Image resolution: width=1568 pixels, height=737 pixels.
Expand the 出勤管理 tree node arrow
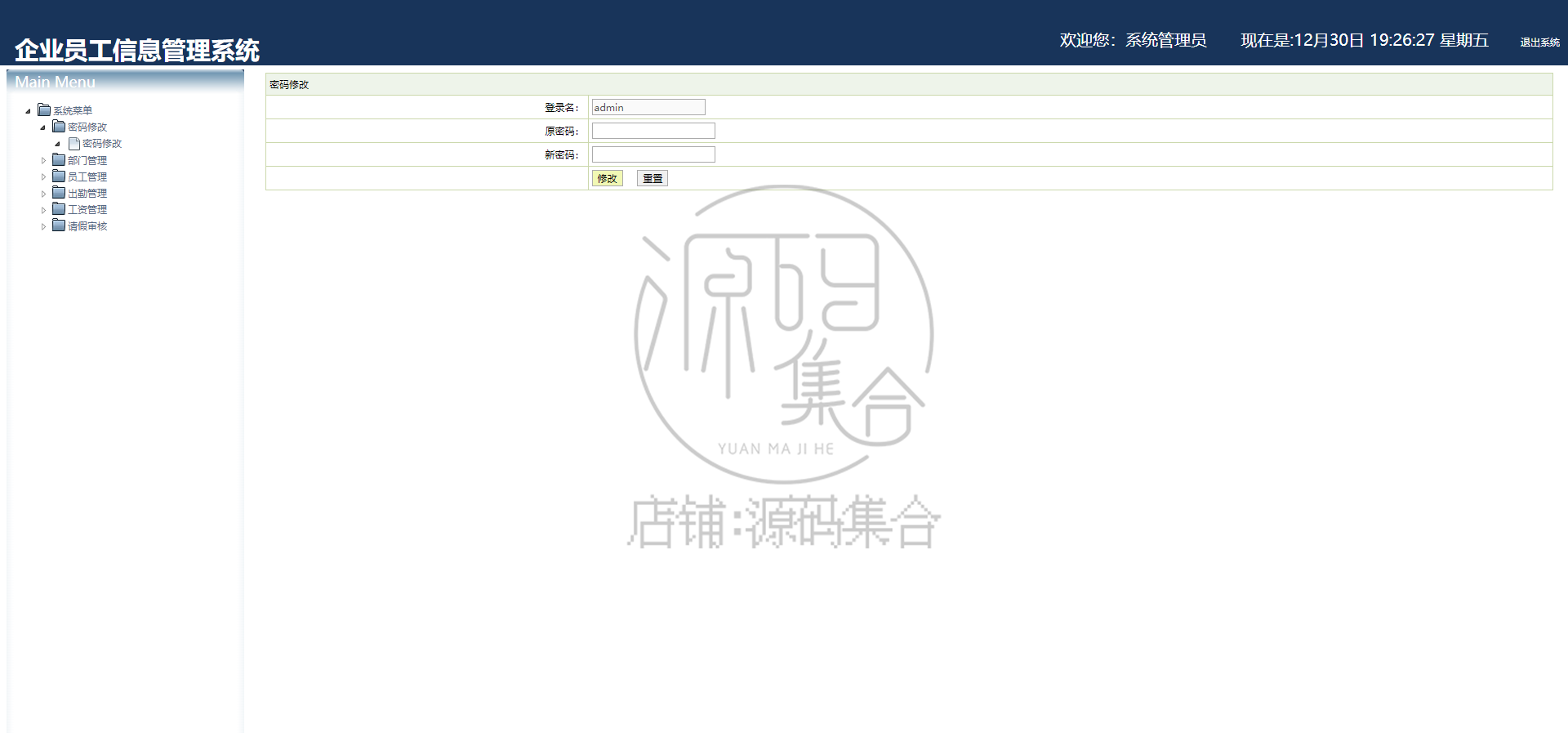pos(43,194)
